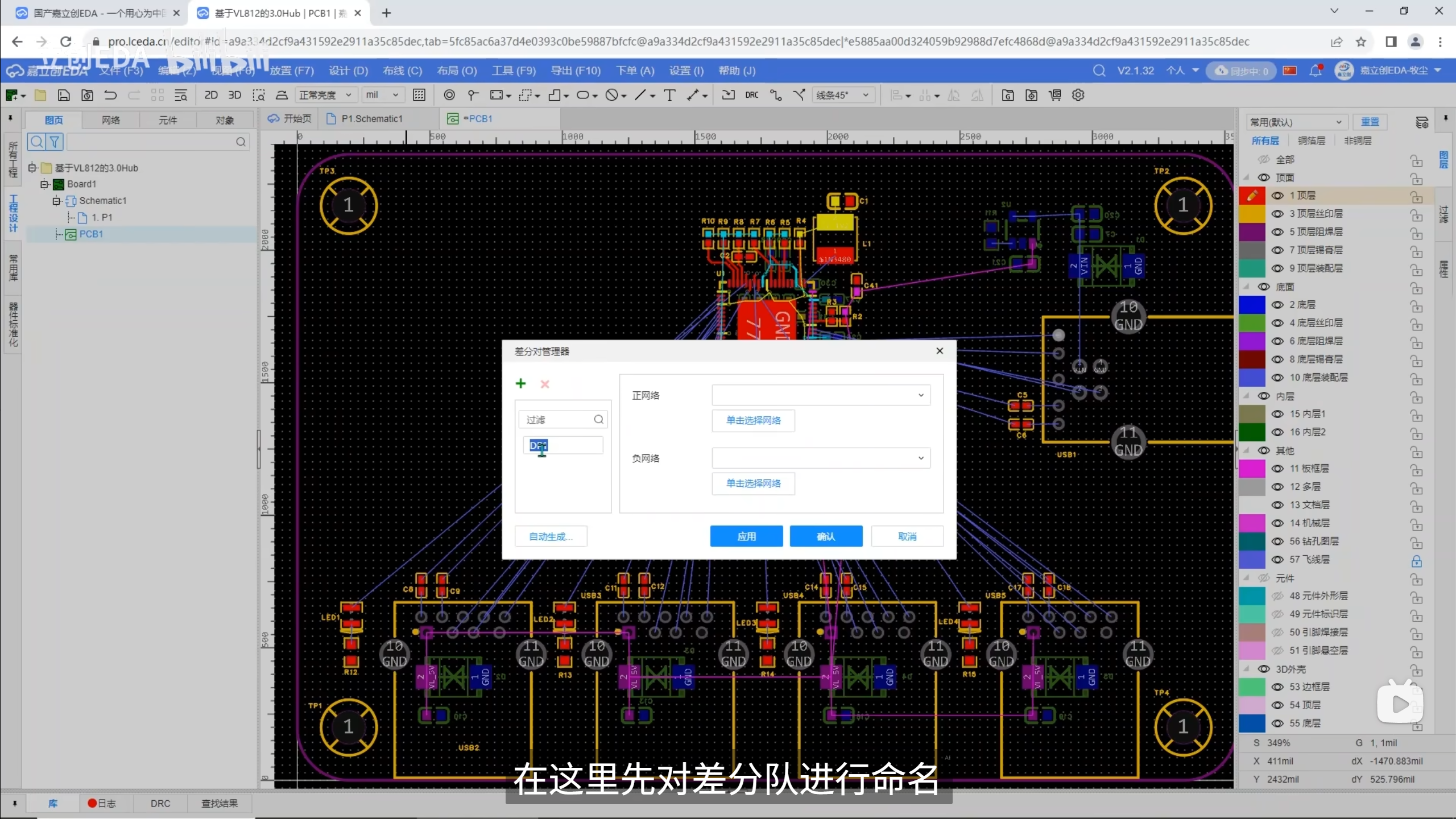Click the blue 2 底层 color swatch

pos(1252,305)
